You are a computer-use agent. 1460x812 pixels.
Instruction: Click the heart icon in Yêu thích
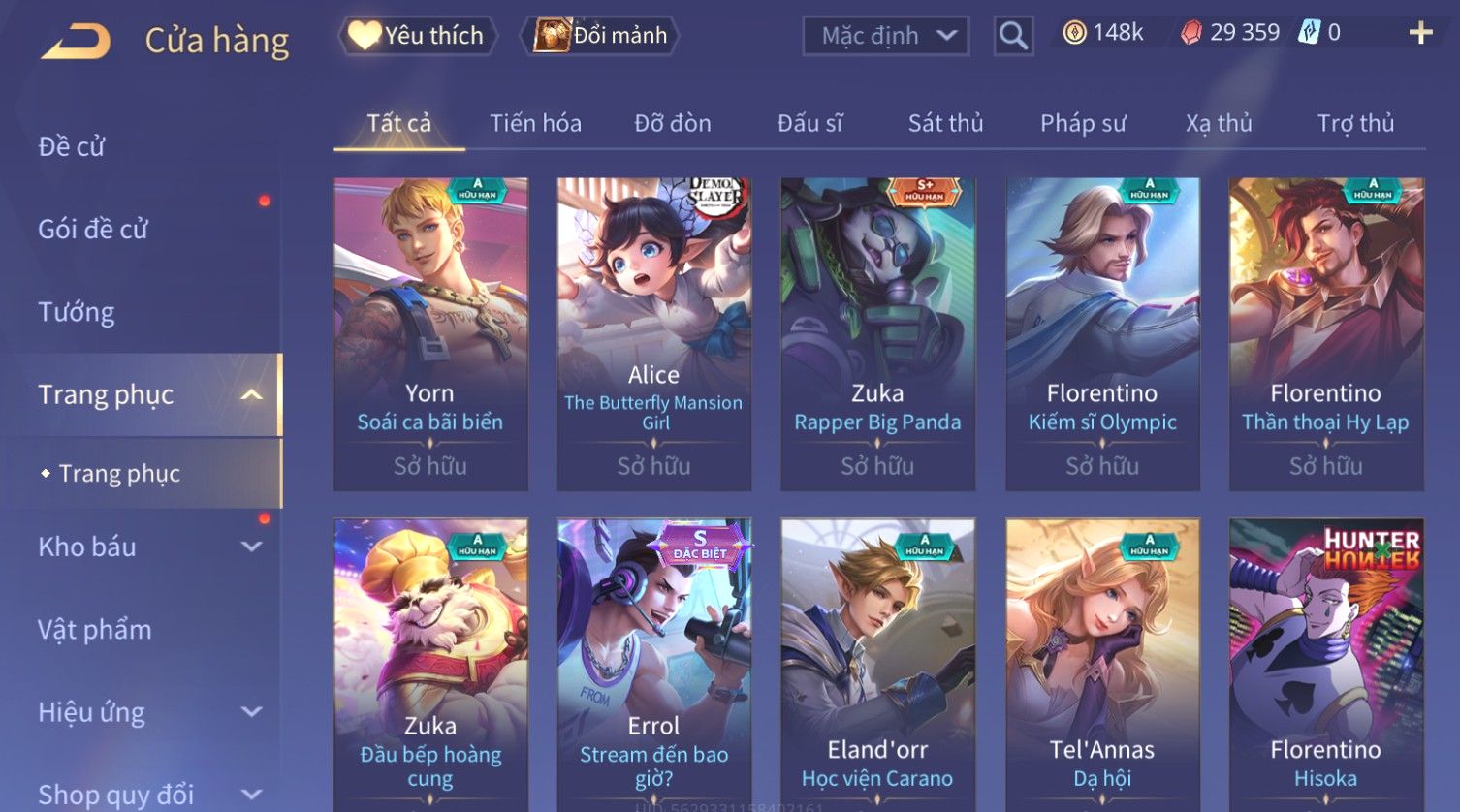pyautogui.click(x=365, y=36)
